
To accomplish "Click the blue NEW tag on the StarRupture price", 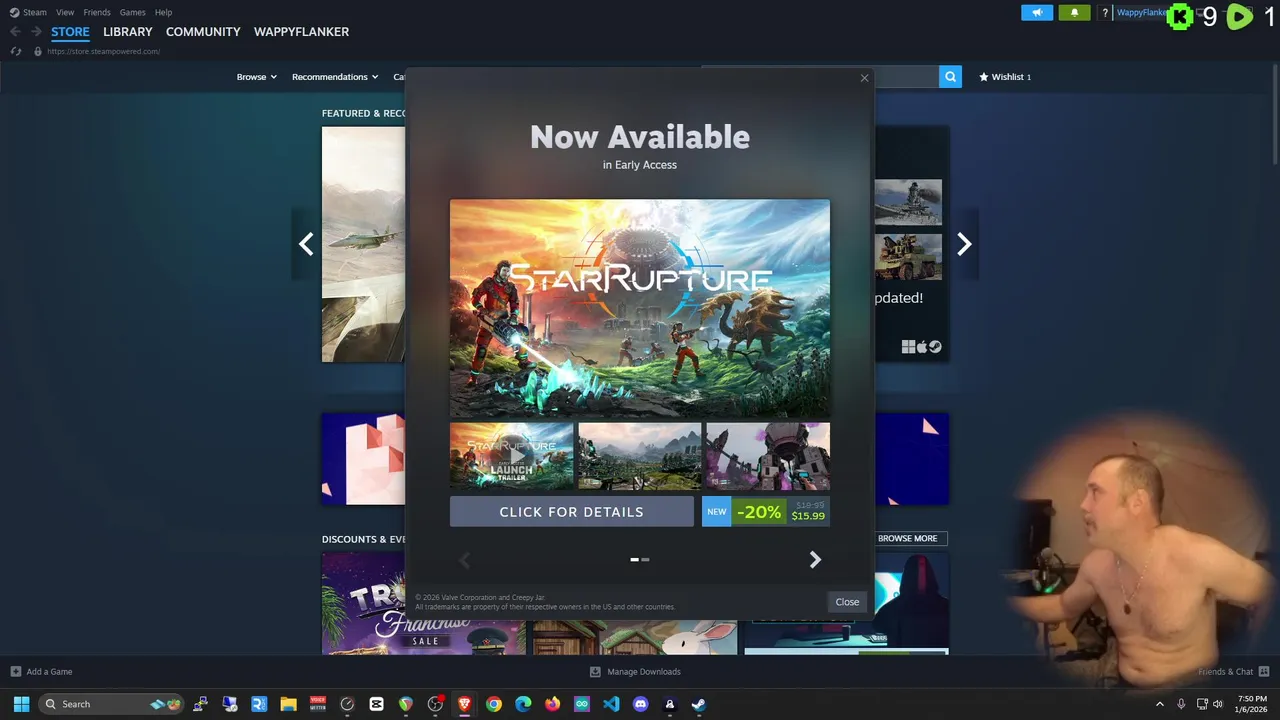I will (x=717, y=512).
